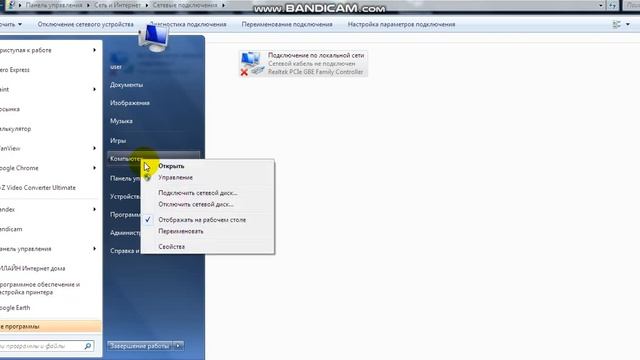Open the user account picture icon
640x360 pixels.
point(153,38)
